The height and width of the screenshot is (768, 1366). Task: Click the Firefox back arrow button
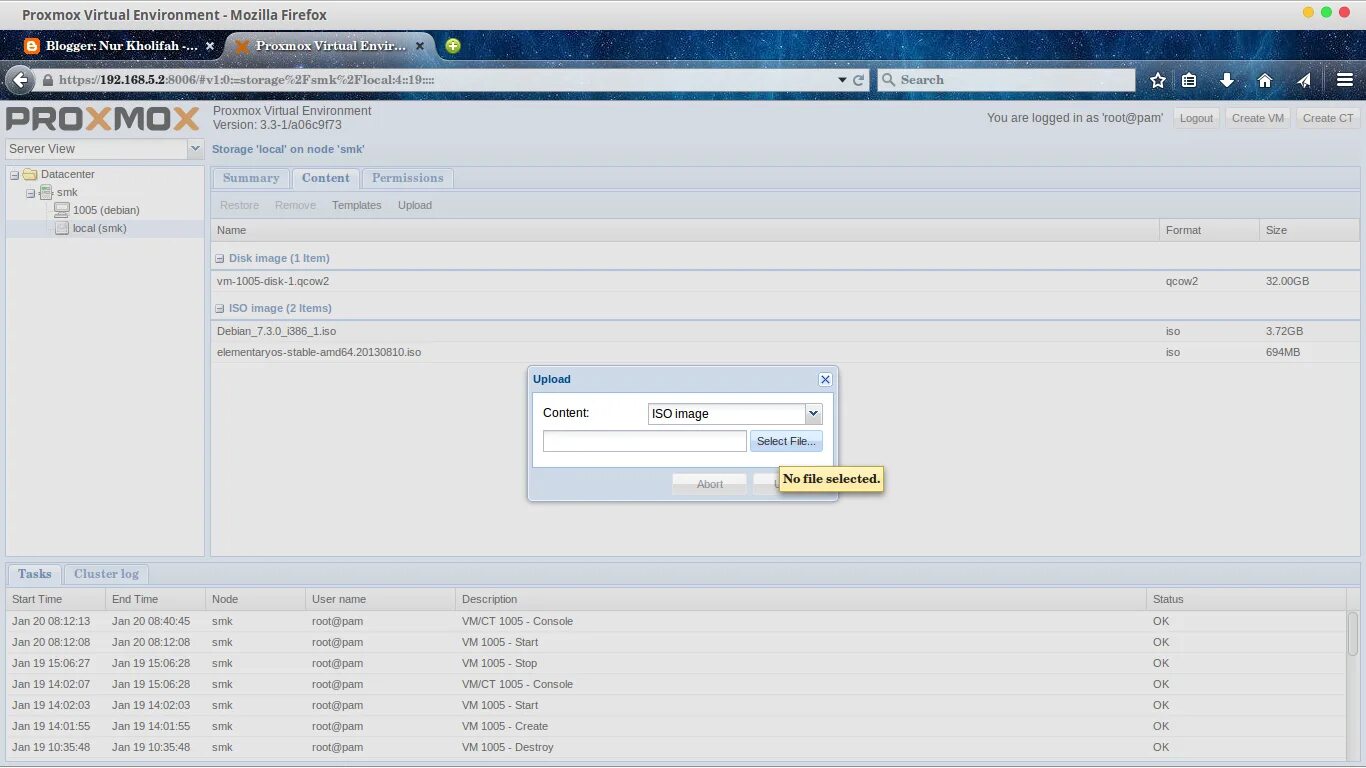point(20,80)
